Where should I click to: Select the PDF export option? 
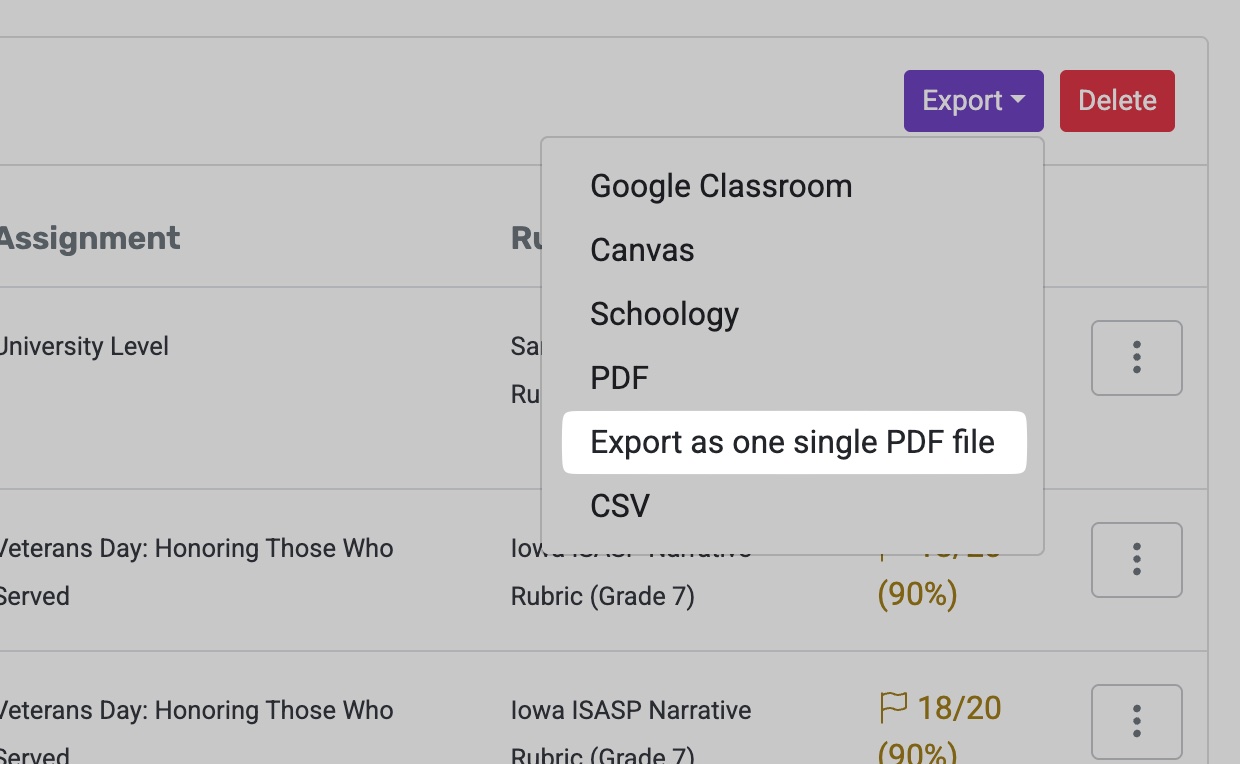[x=792, y=378]
